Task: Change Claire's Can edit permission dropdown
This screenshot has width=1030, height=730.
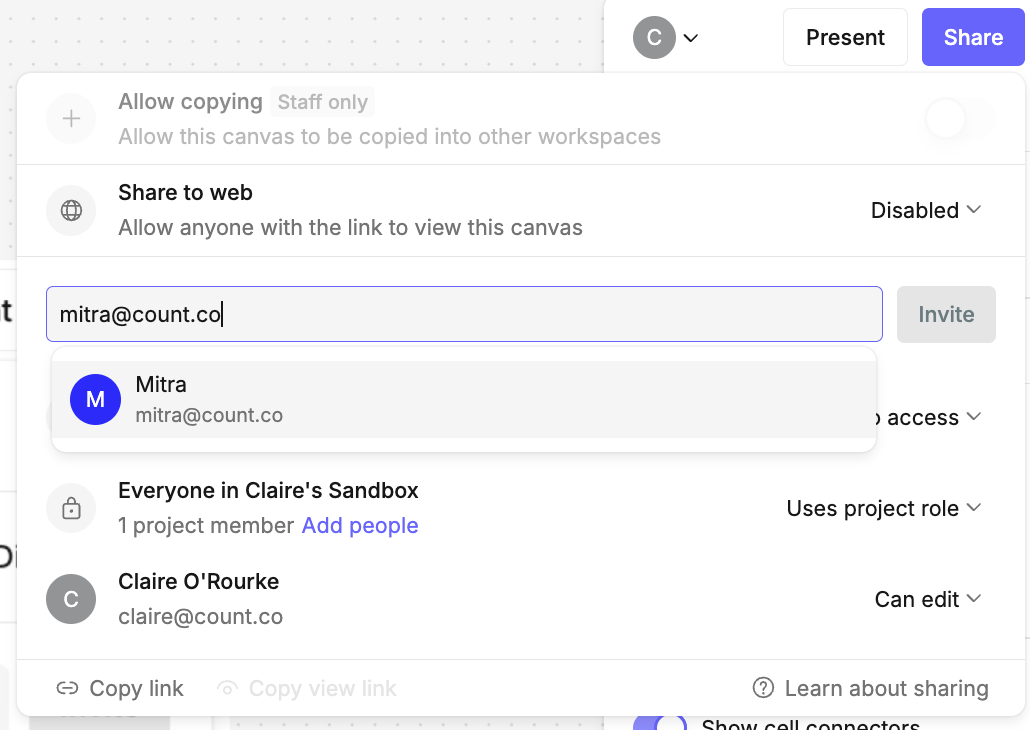Action: [x=928, y=599]
